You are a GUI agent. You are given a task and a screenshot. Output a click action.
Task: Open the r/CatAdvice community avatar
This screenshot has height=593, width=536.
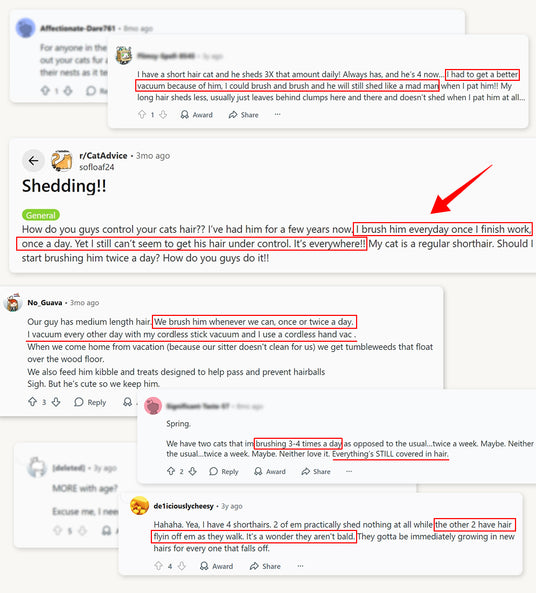[x=62, y=161]
